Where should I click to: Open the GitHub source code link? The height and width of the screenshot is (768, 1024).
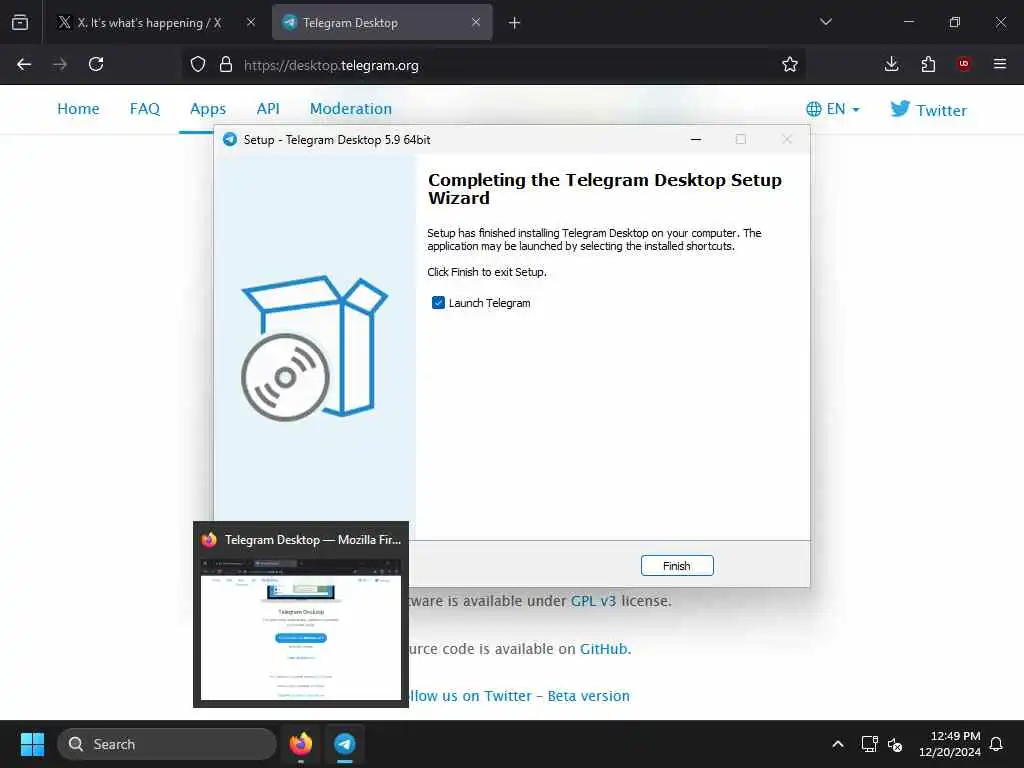click(x=604, y=649)
